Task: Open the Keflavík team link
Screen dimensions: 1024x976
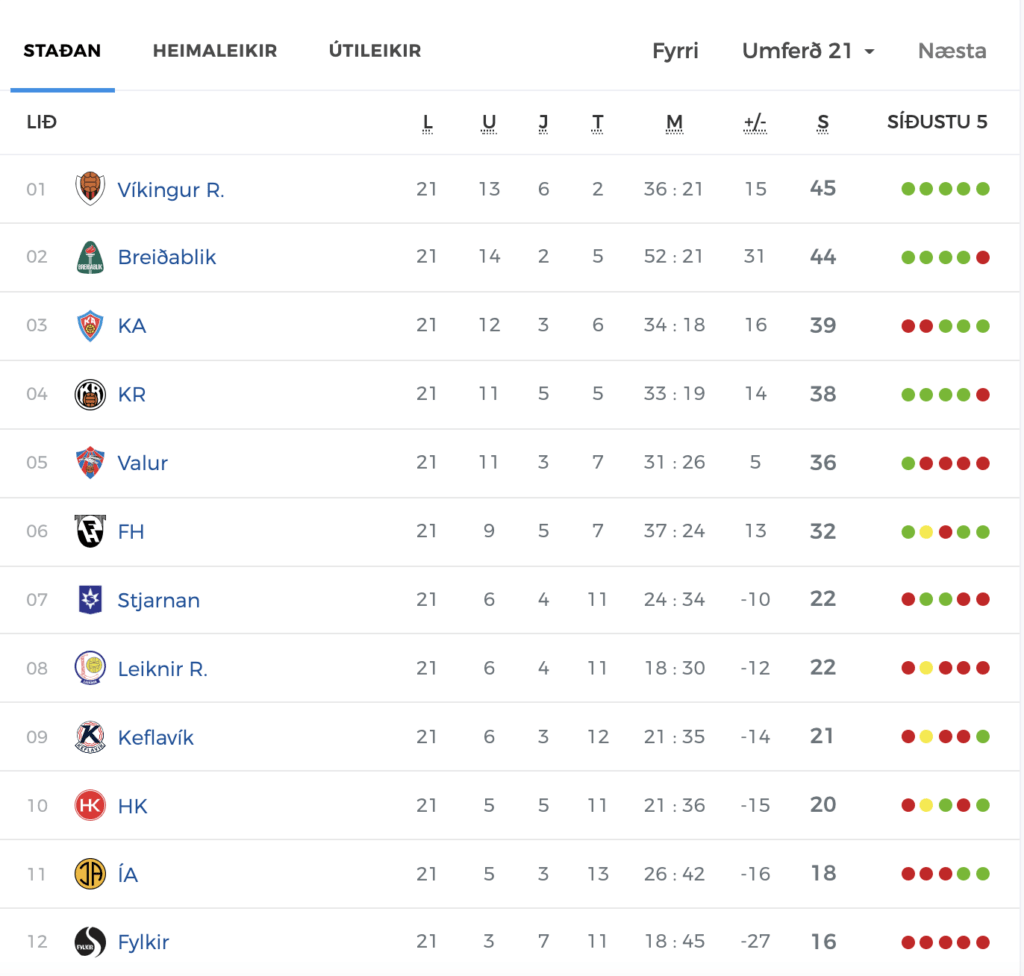Action: pos(155,738)
